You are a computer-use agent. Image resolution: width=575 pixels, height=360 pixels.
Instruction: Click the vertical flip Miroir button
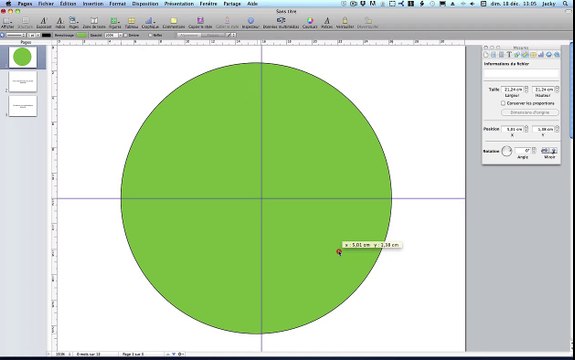pyautogui.click(x=554, y=151)
